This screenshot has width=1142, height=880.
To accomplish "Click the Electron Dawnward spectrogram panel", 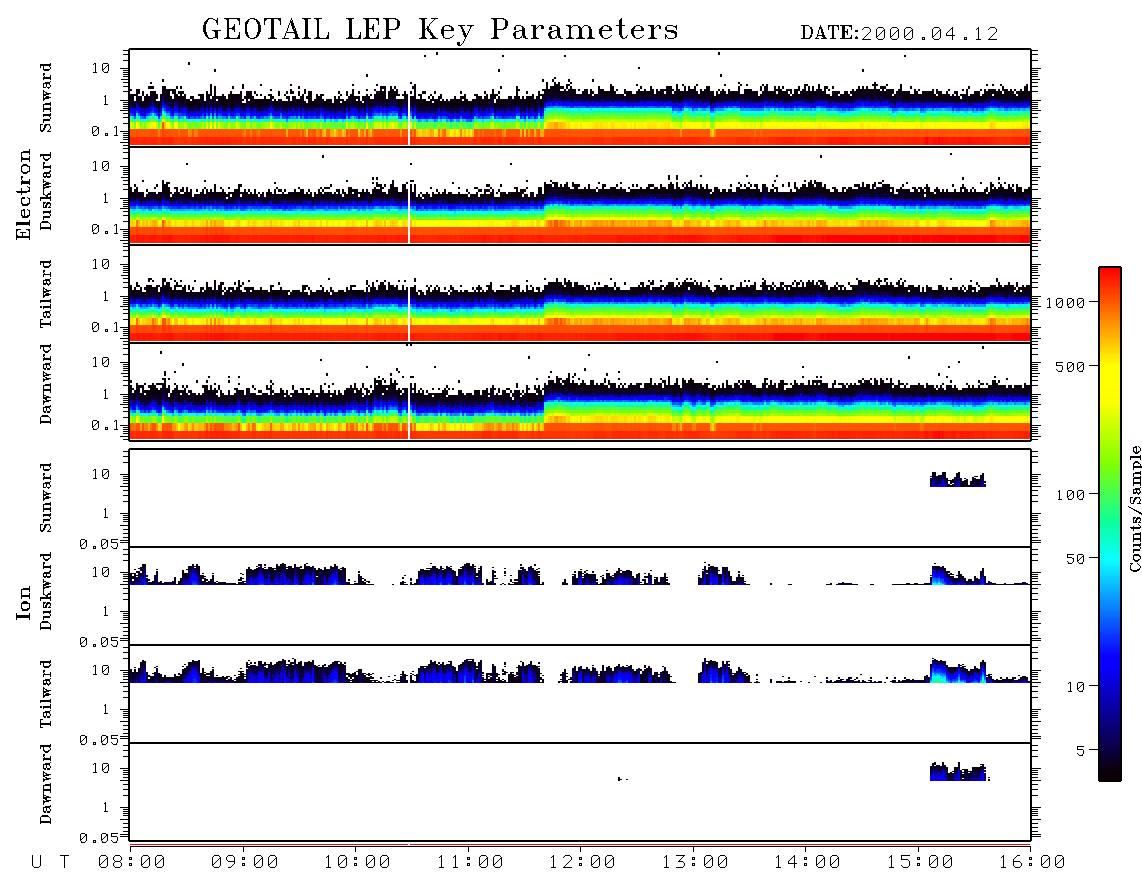I will click(x=580, y=391).
